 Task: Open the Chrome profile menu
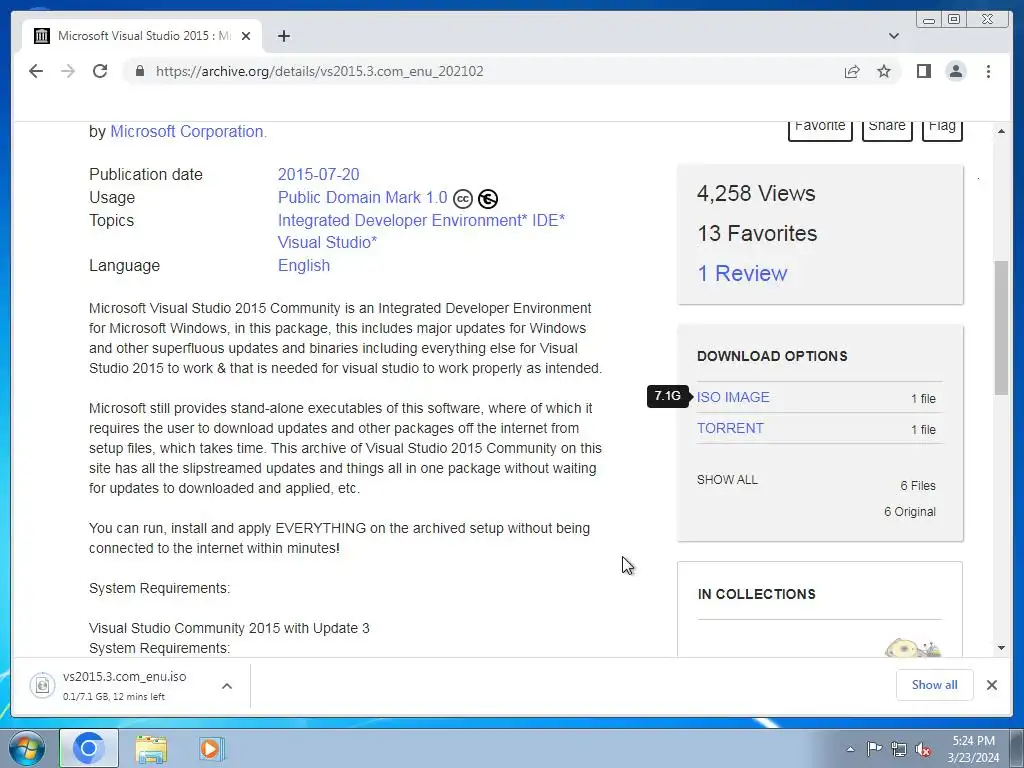(956, 71)
